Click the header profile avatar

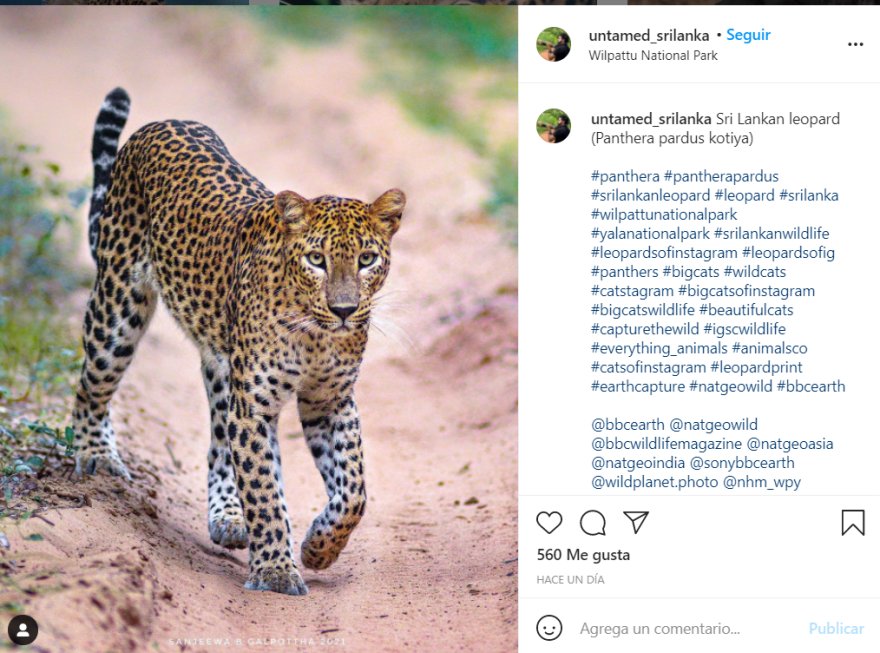[553, 45]
